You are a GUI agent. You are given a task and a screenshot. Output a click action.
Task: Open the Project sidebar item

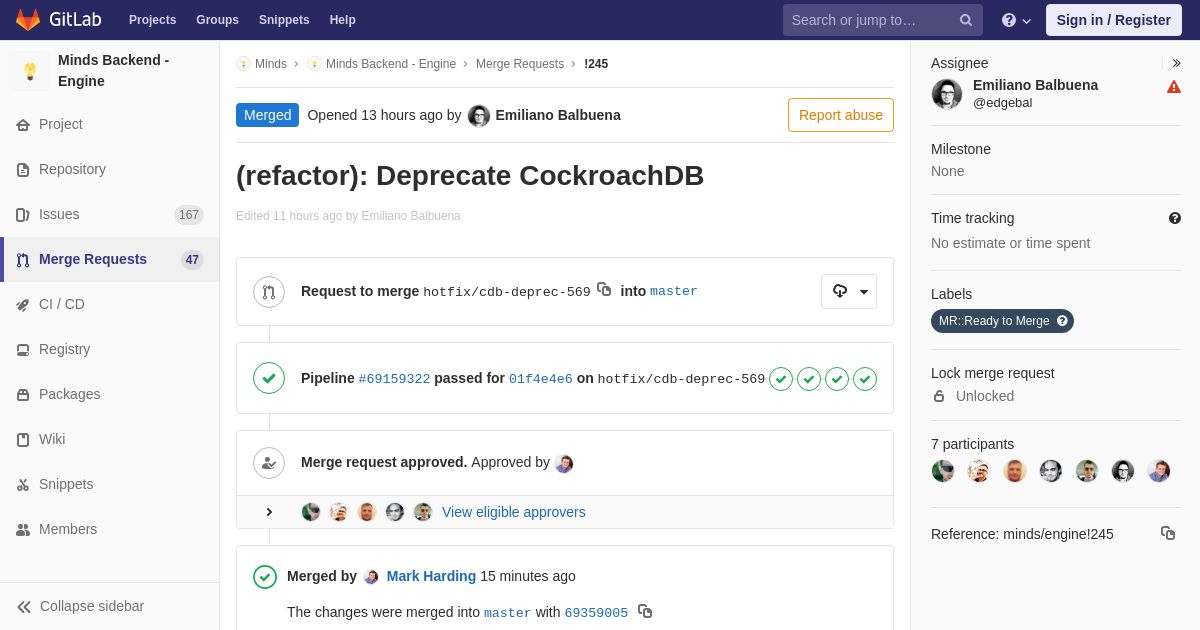(110, 124)
